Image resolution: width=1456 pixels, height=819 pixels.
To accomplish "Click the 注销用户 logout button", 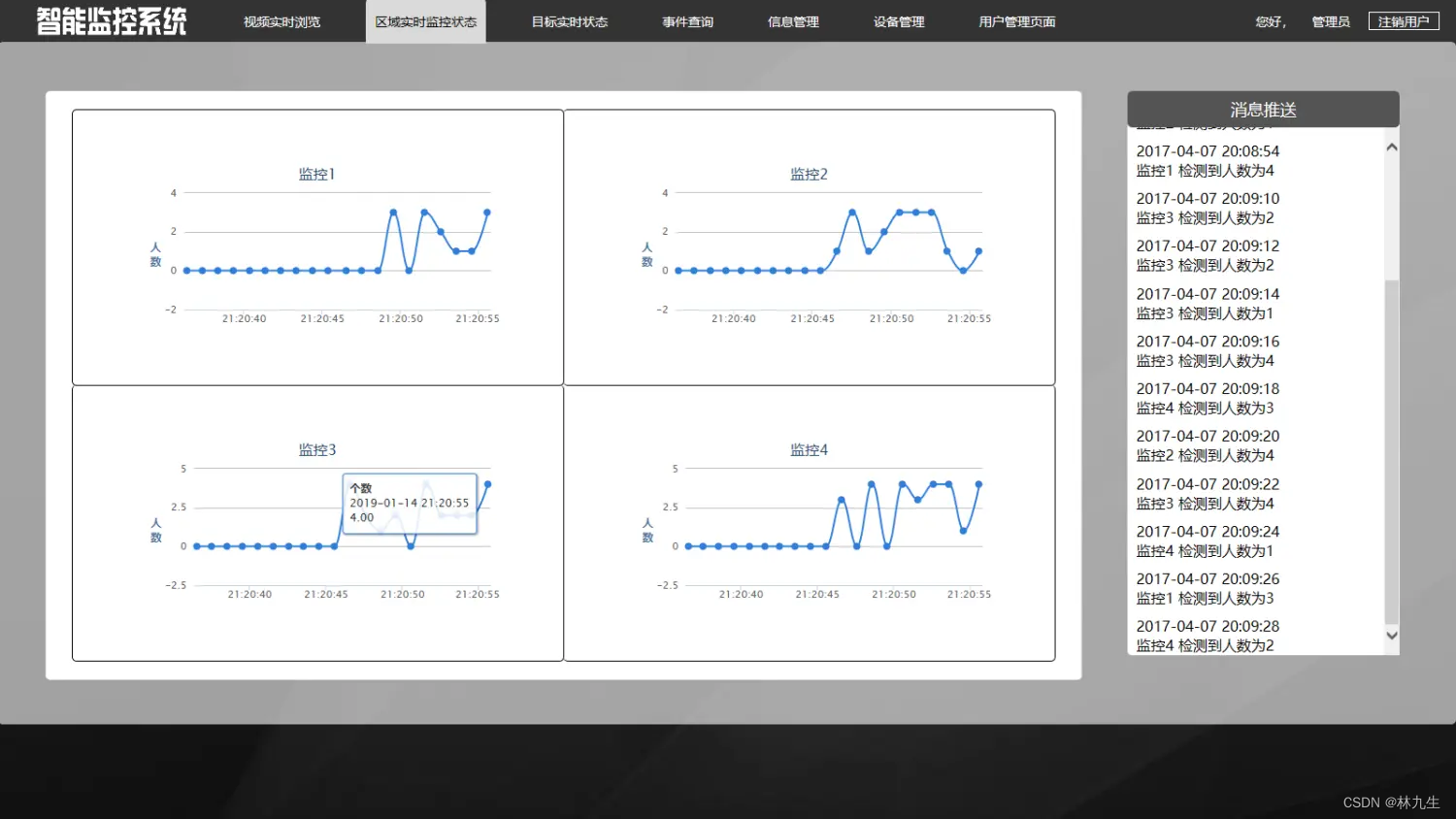I will click(x=1404, y=21).
